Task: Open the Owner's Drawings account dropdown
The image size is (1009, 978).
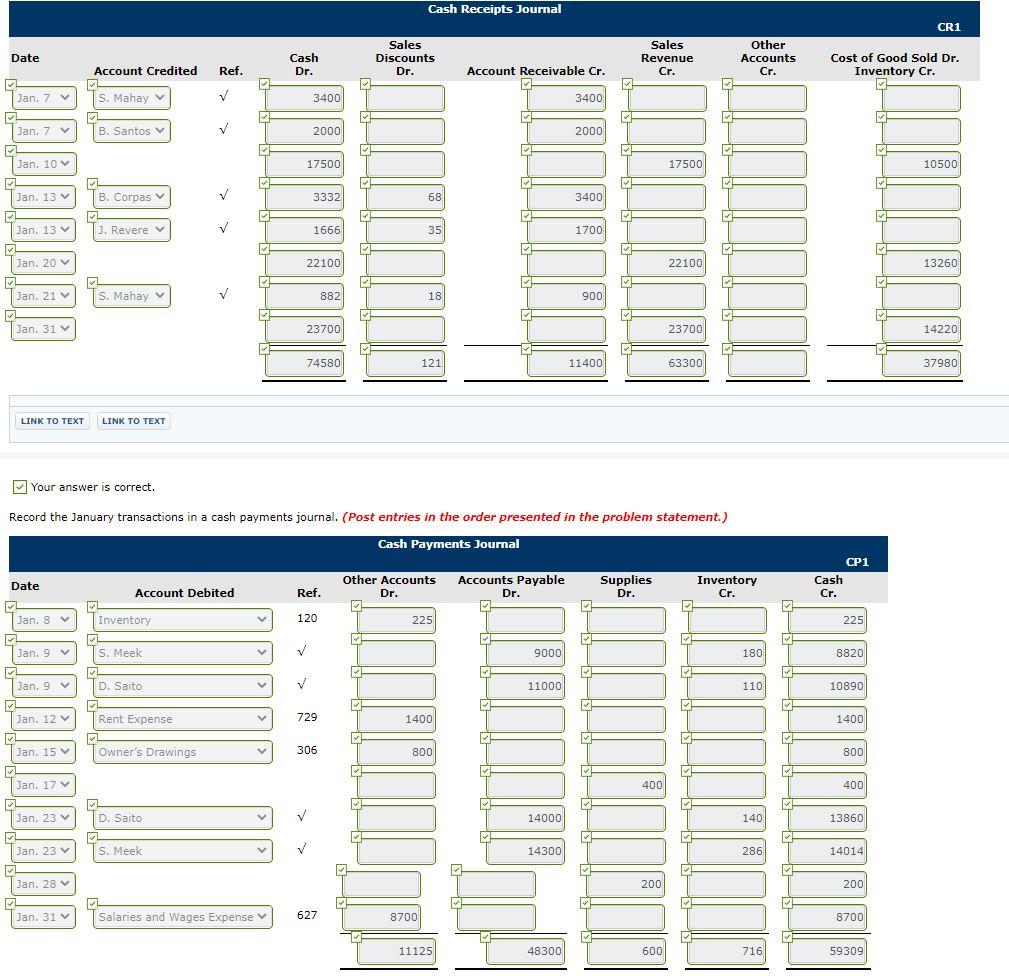Action: 181,752
